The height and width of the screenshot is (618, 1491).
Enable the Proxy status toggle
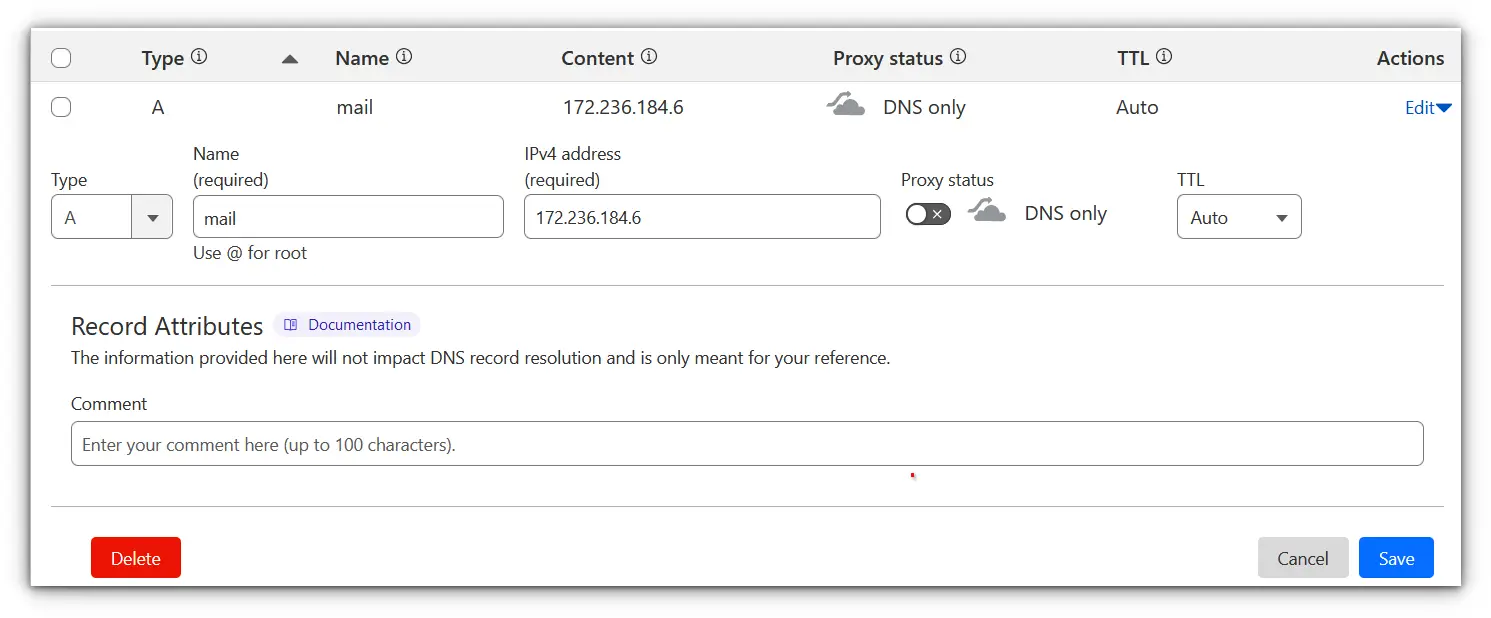[x=927, y=213]
